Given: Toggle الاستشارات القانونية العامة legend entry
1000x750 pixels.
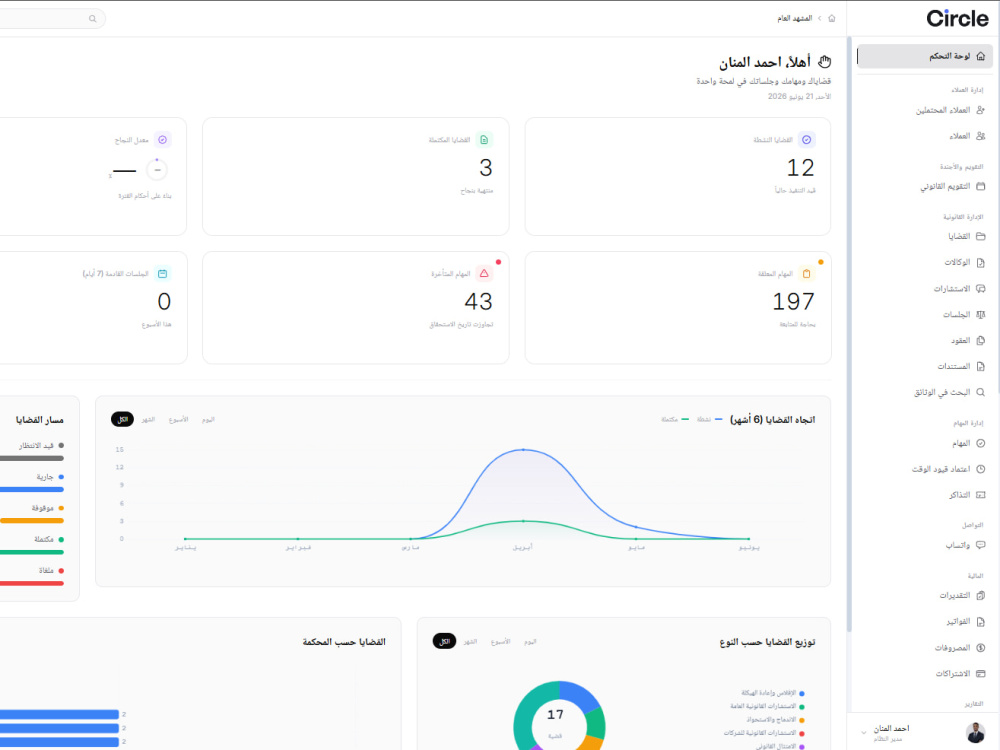Looking at the screenshot, I should [767, 707].
